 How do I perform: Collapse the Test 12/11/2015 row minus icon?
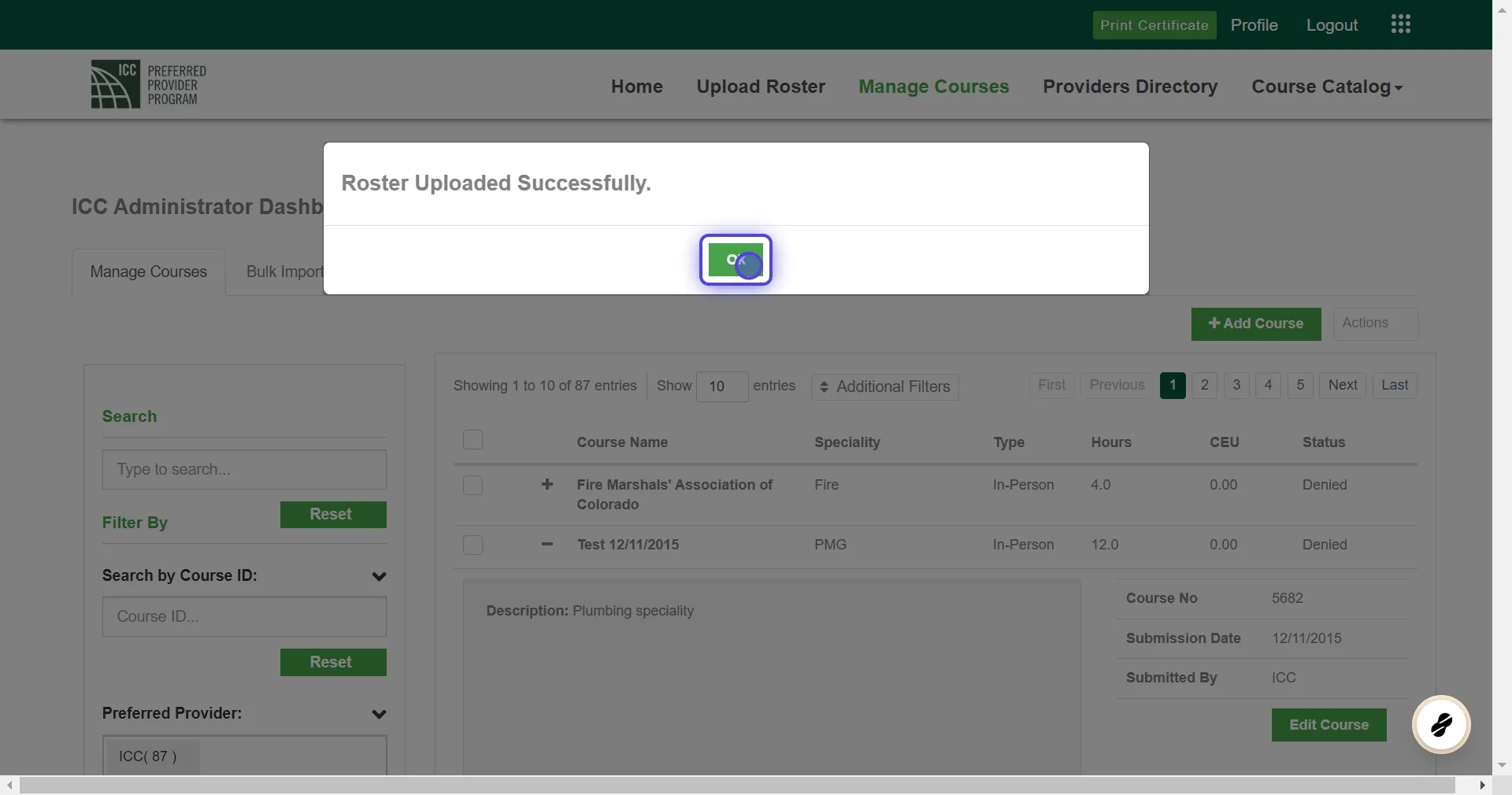(547, 544)
